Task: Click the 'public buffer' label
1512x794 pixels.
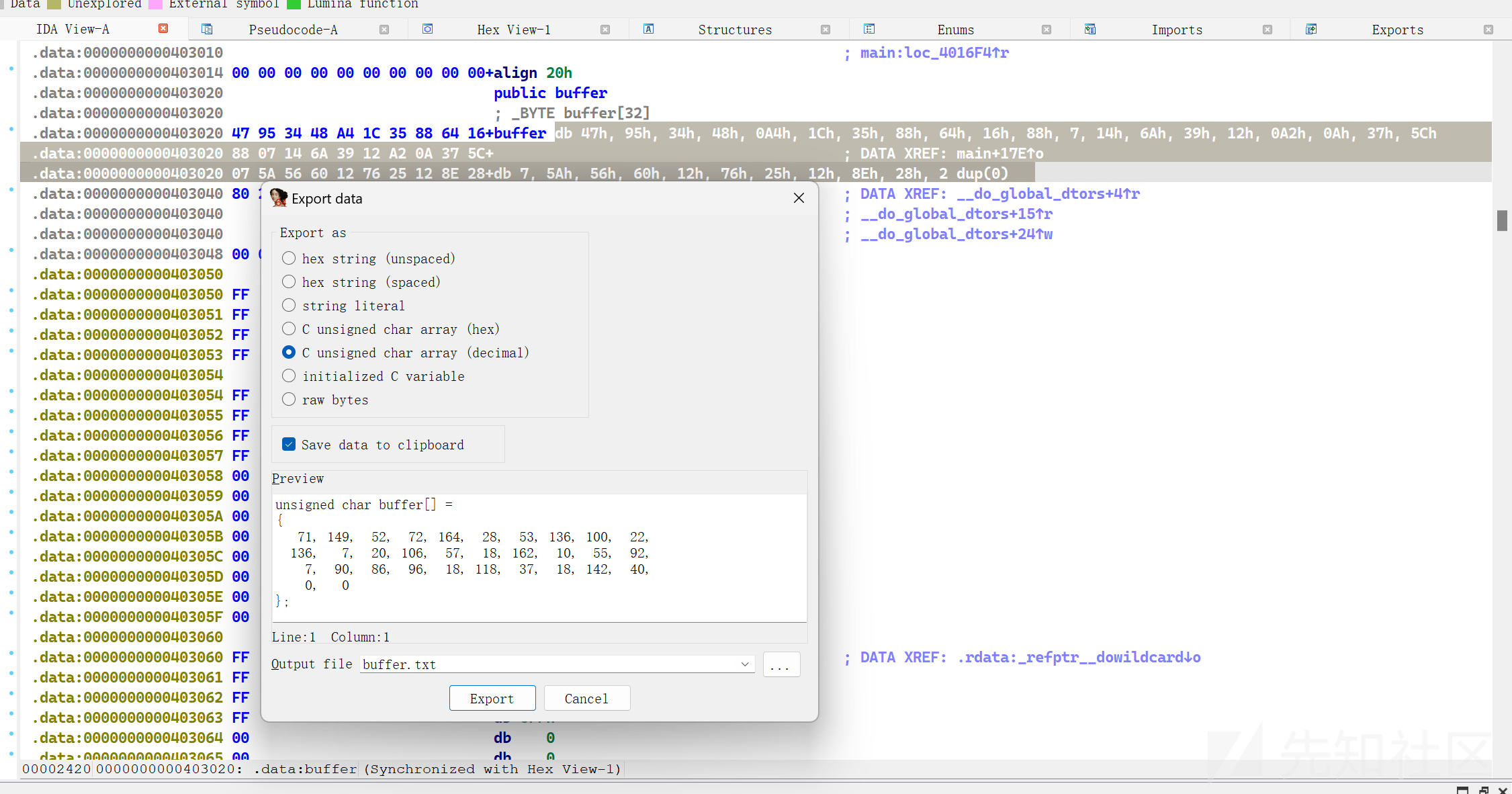Action: [550, 93]
